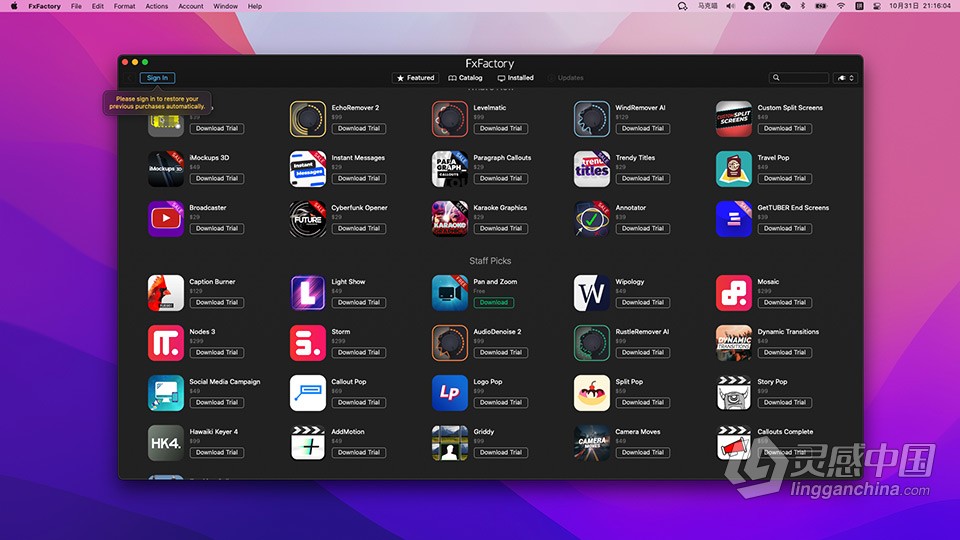Click the Dynamic Transitions icon
This screenshot has height=540, width=960.
(733, 343)
